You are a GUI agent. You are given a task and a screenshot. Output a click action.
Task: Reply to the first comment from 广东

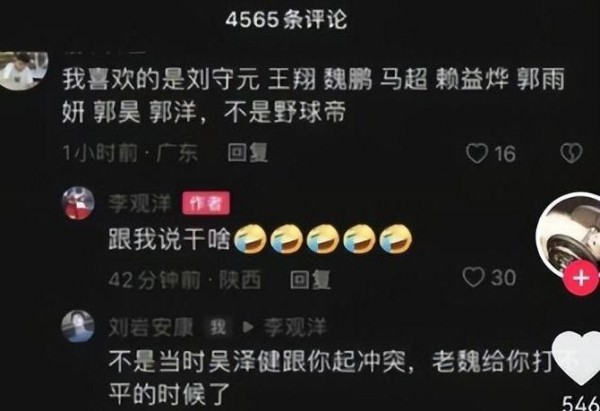pos(247,153)
